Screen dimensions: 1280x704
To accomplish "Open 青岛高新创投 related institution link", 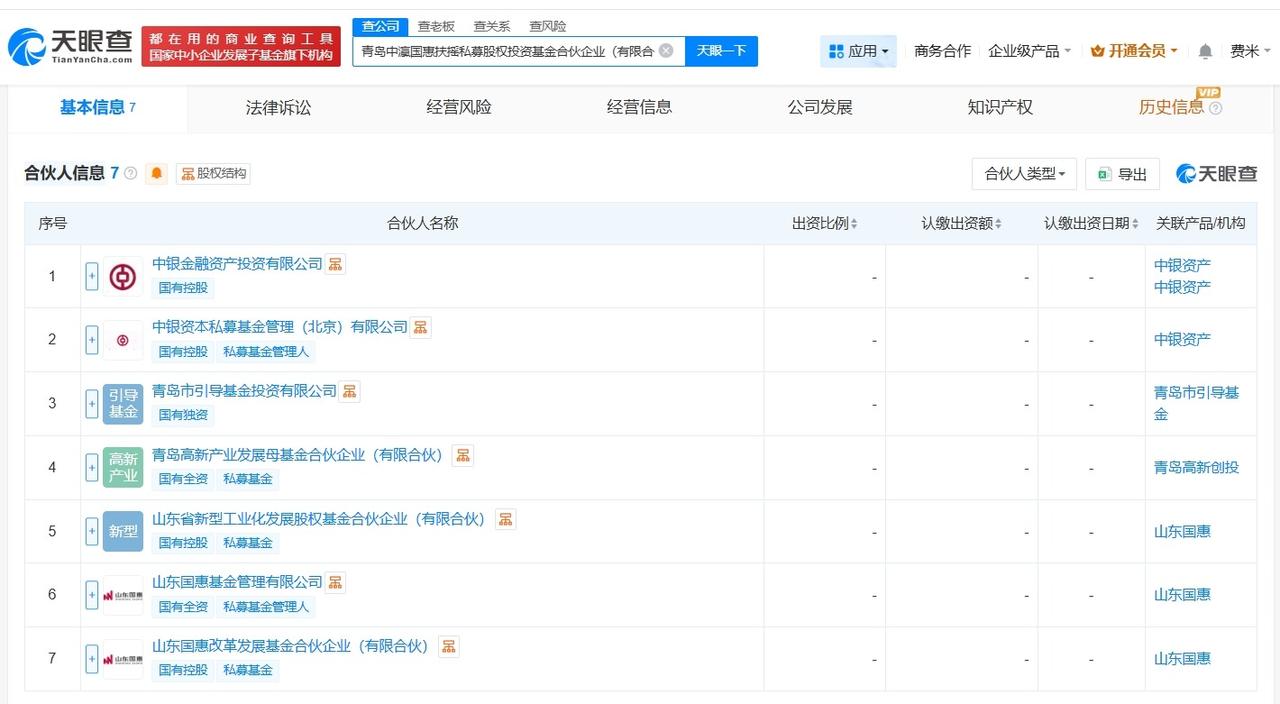I will point(1196,467).
